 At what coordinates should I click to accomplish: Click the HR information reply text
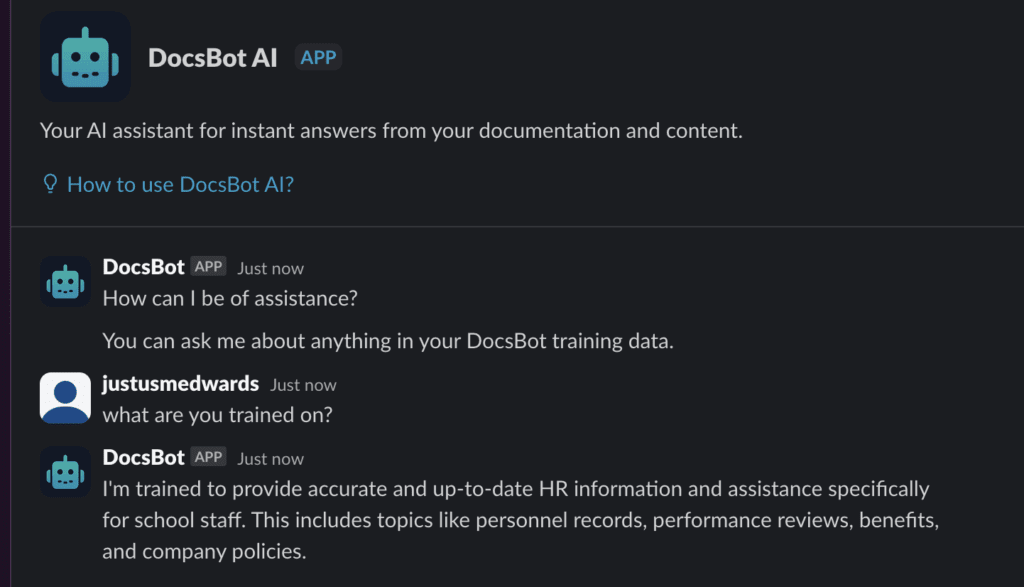(x=515, y=520)
